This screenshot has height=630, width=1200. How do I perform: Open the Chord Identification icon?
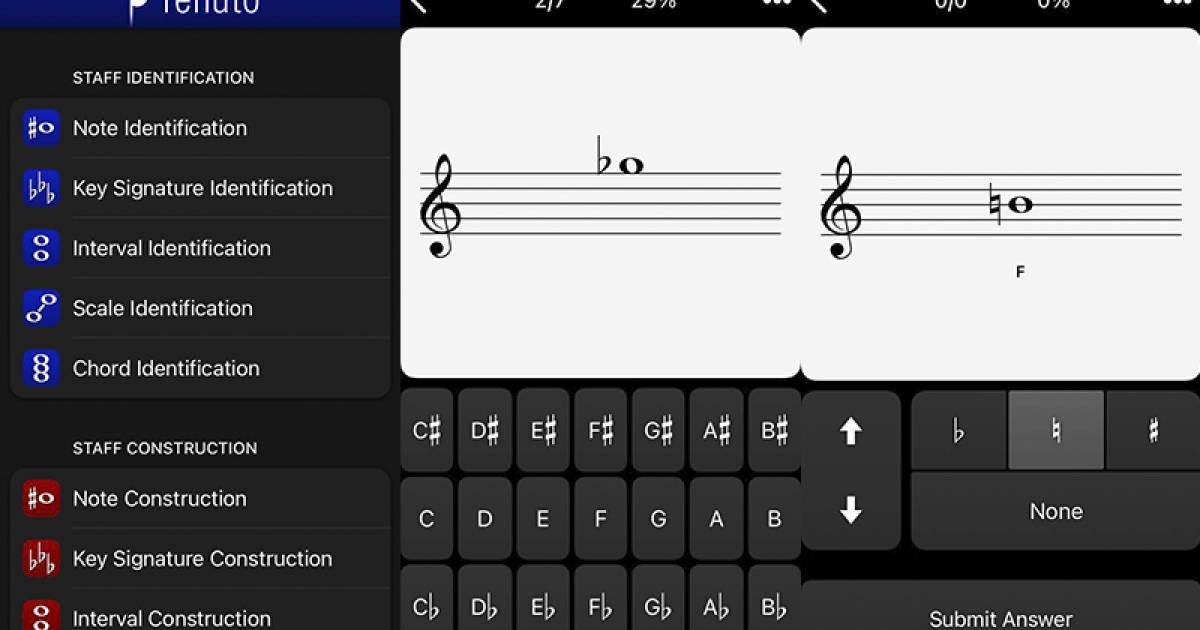pyautogui.click(x=41, y=368)
